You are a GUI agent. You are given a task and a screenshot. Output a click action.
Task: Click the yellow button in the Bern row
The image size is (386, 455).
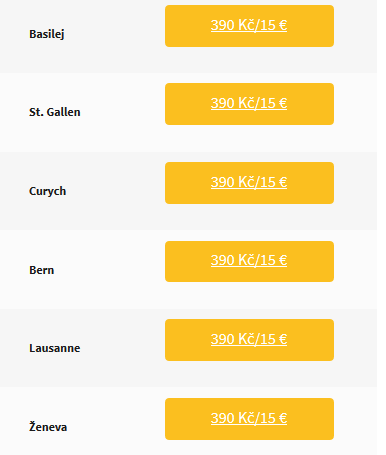pyautogui.click(x=249, y=261)
